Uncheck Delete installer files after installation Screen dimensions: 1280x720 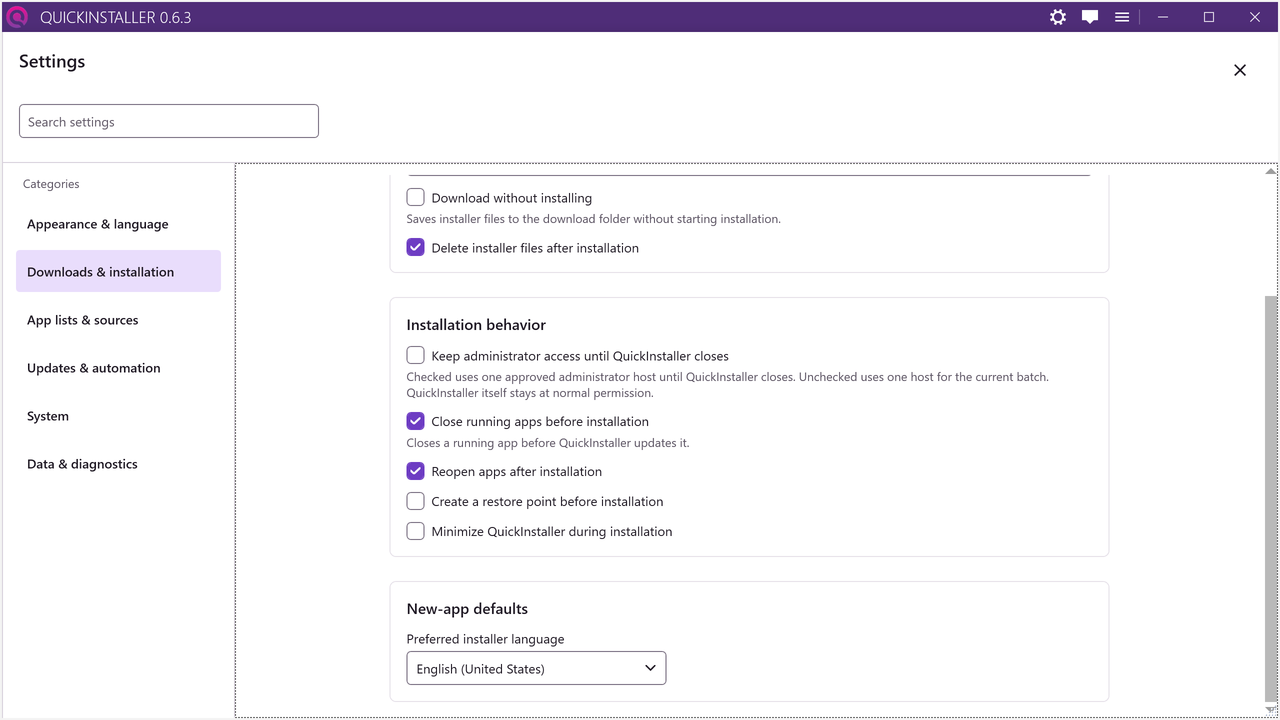click(416, 248)
